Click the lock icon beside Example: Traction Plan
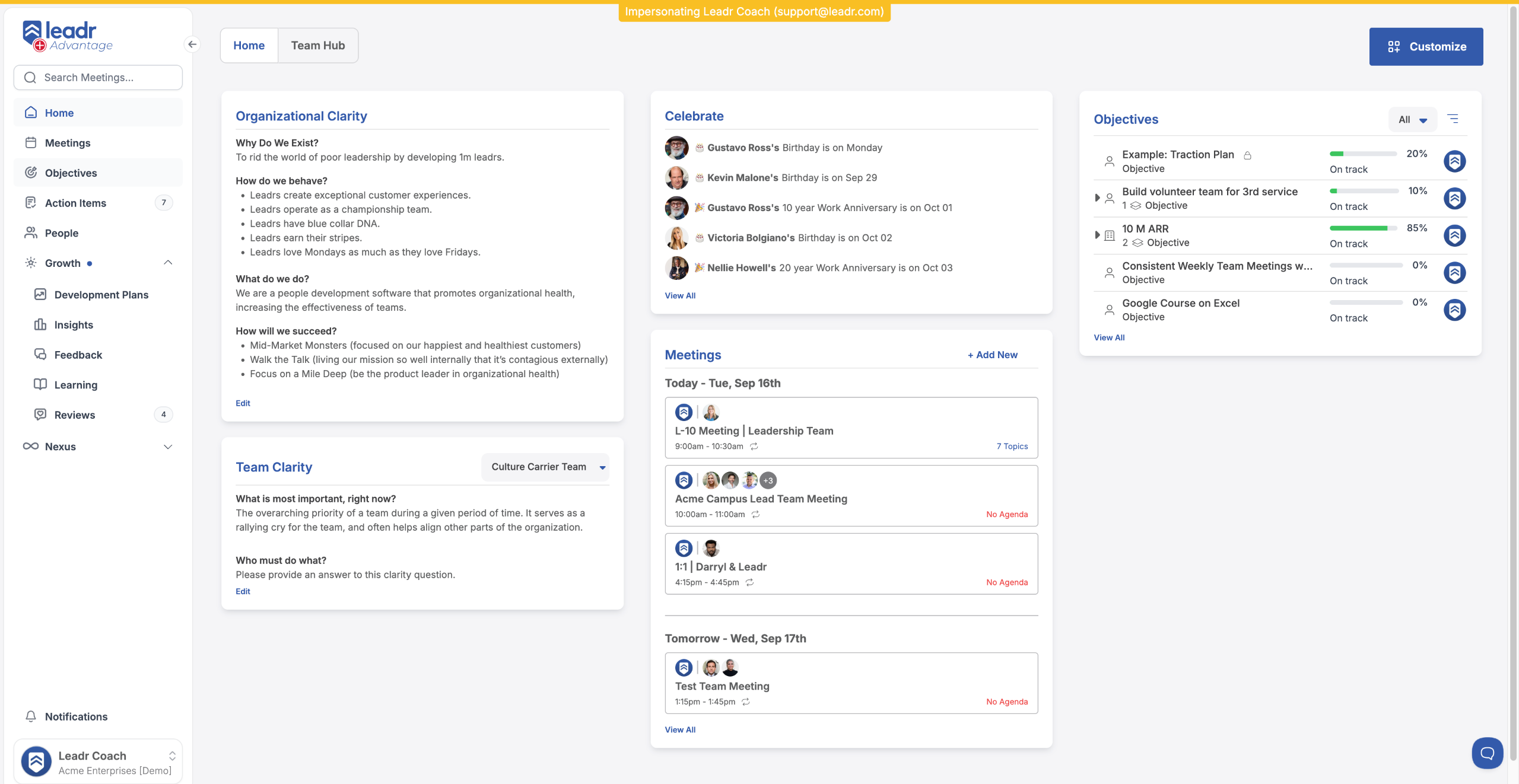Image resolution: width=1519 pixels, height=784 pixels. pyautogui.click(x=1247, y=155)
